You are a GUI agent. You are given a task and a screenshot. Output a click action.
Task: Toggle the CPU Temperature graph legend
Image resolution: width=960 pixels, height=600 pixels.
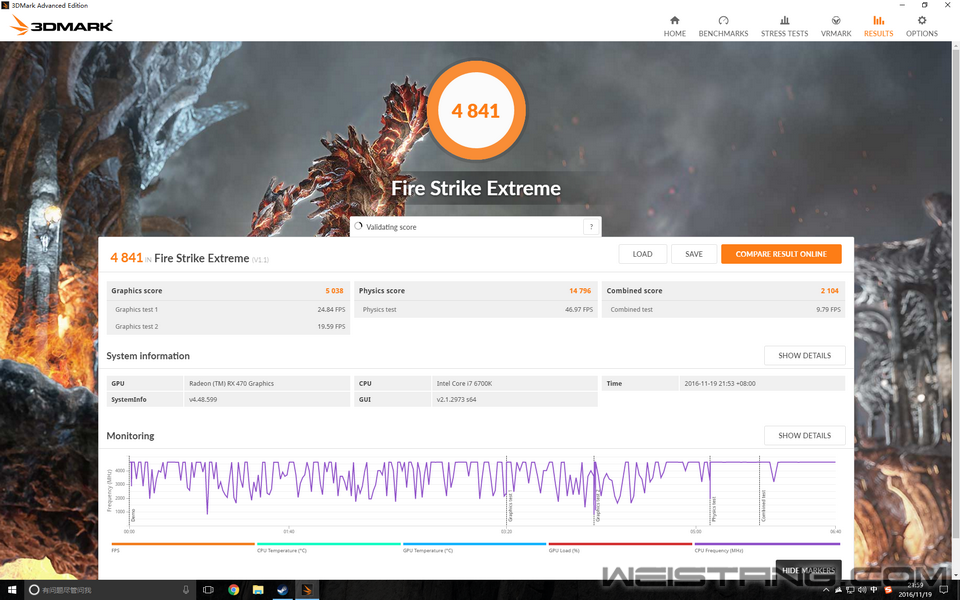click(282, 549)
